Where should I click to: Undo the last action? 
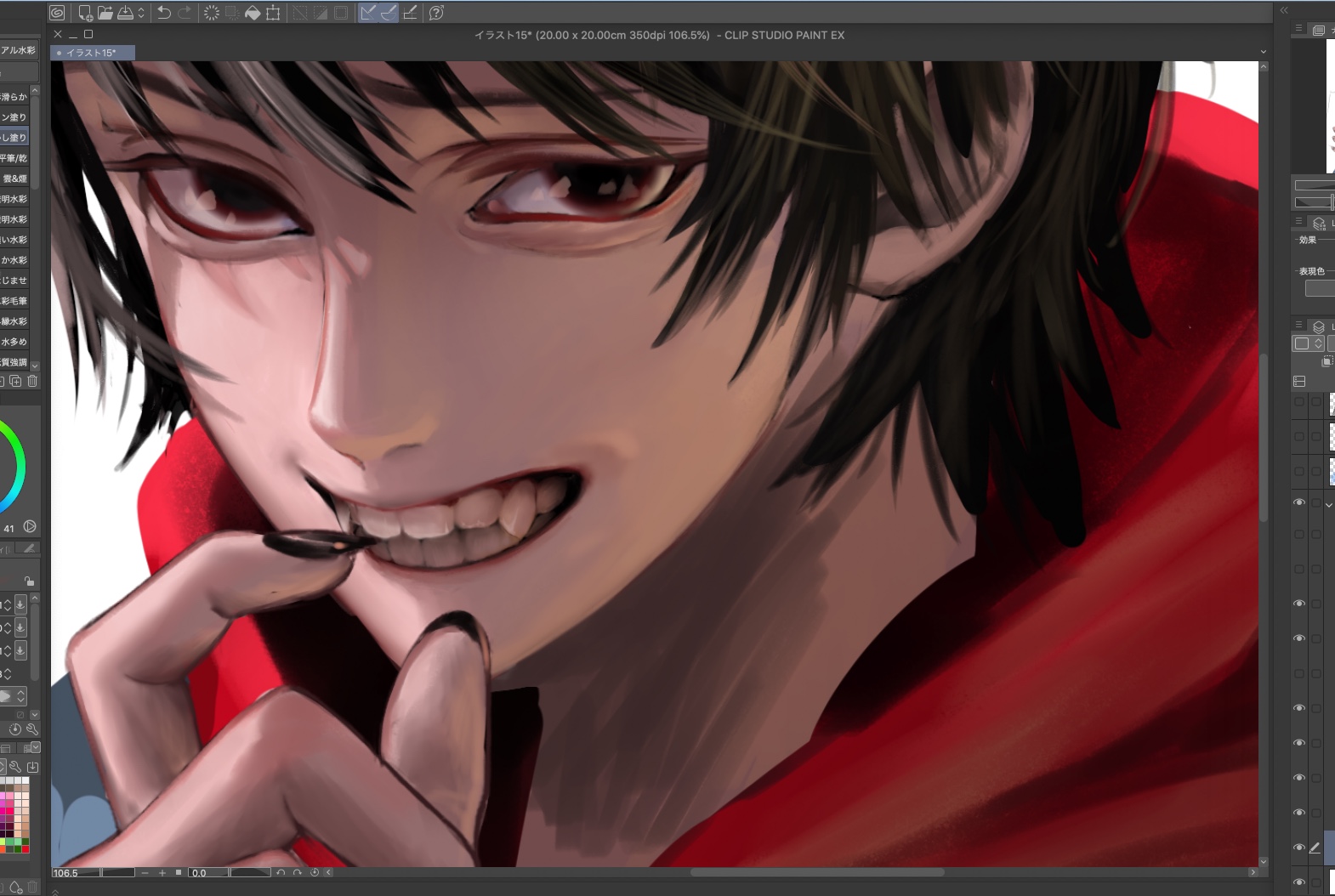point(164,13)
